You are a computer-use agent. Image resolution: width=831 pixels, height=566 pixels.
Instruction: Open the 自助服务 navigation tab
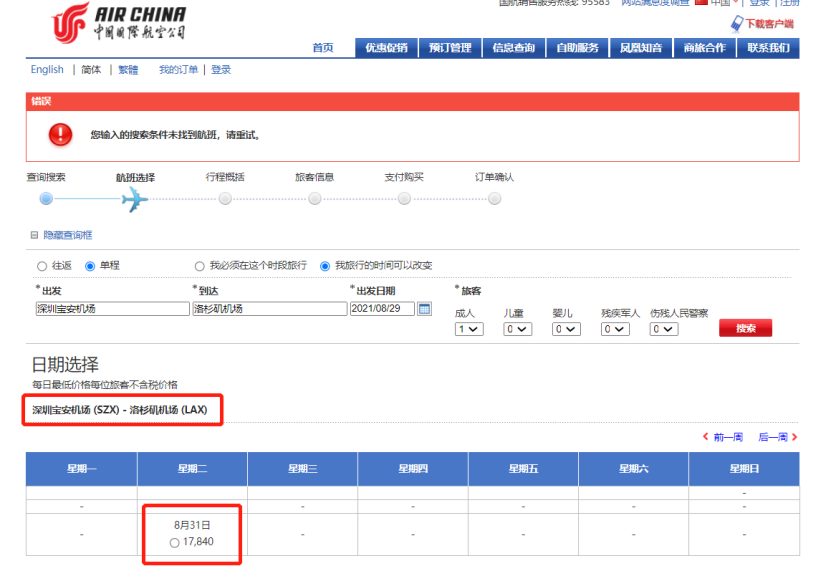577,48
